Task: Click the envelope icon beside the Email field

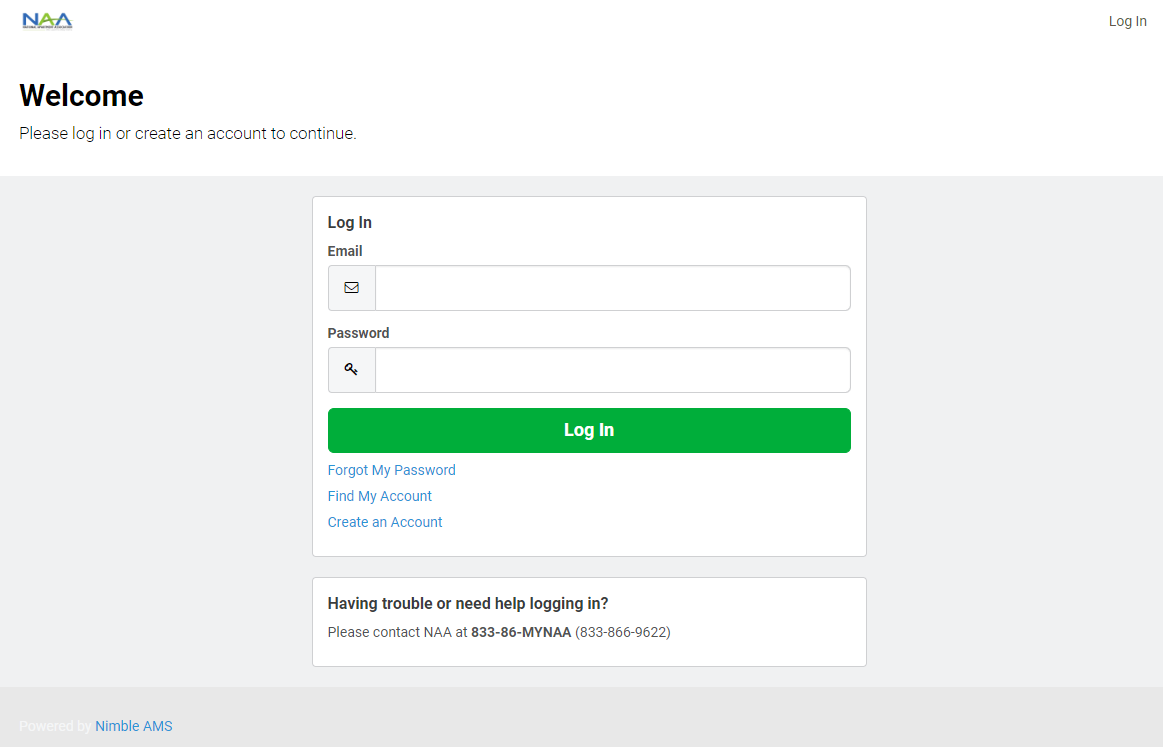Action: 352,288
